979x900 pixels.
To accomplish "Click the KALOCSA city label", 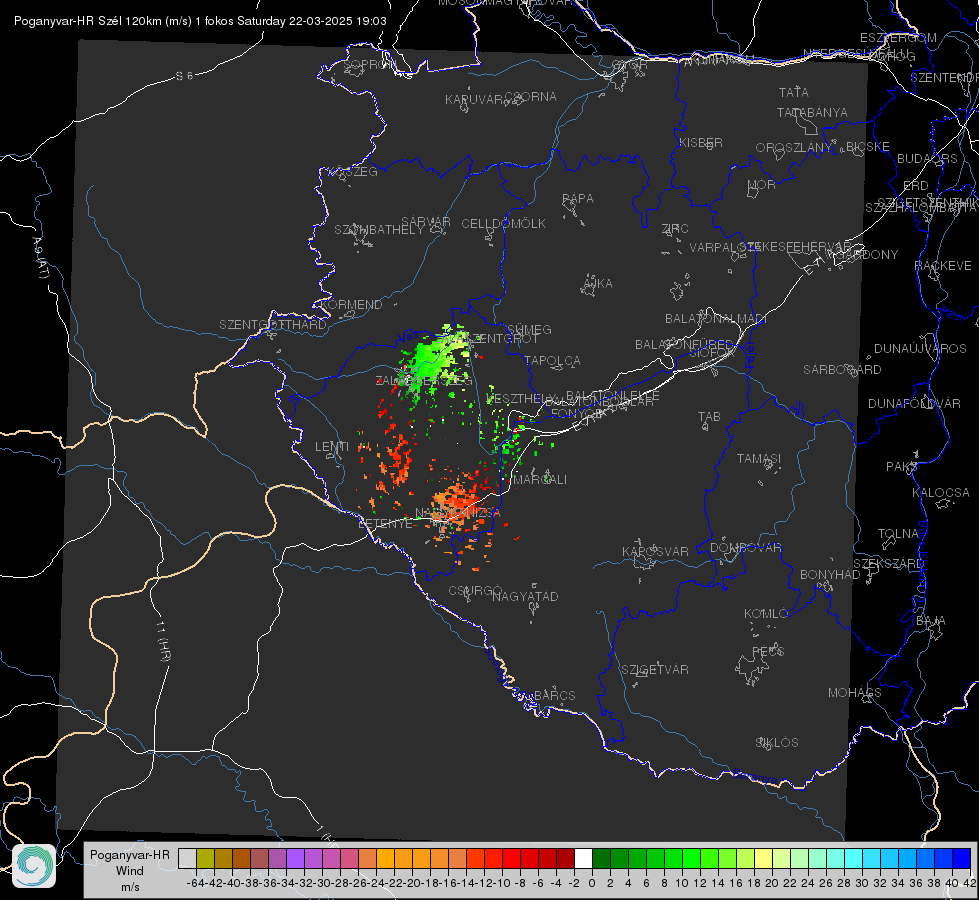I will (941, 493).
